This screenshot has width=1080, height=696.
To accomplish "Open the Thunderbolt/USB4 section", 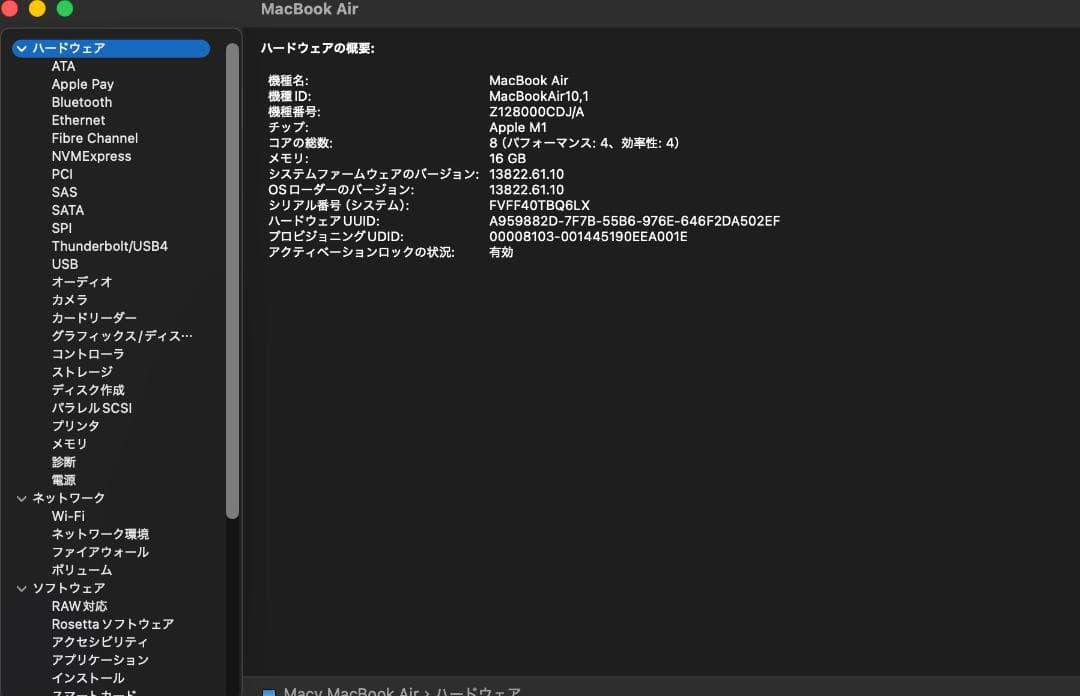I will coord(111,246).
